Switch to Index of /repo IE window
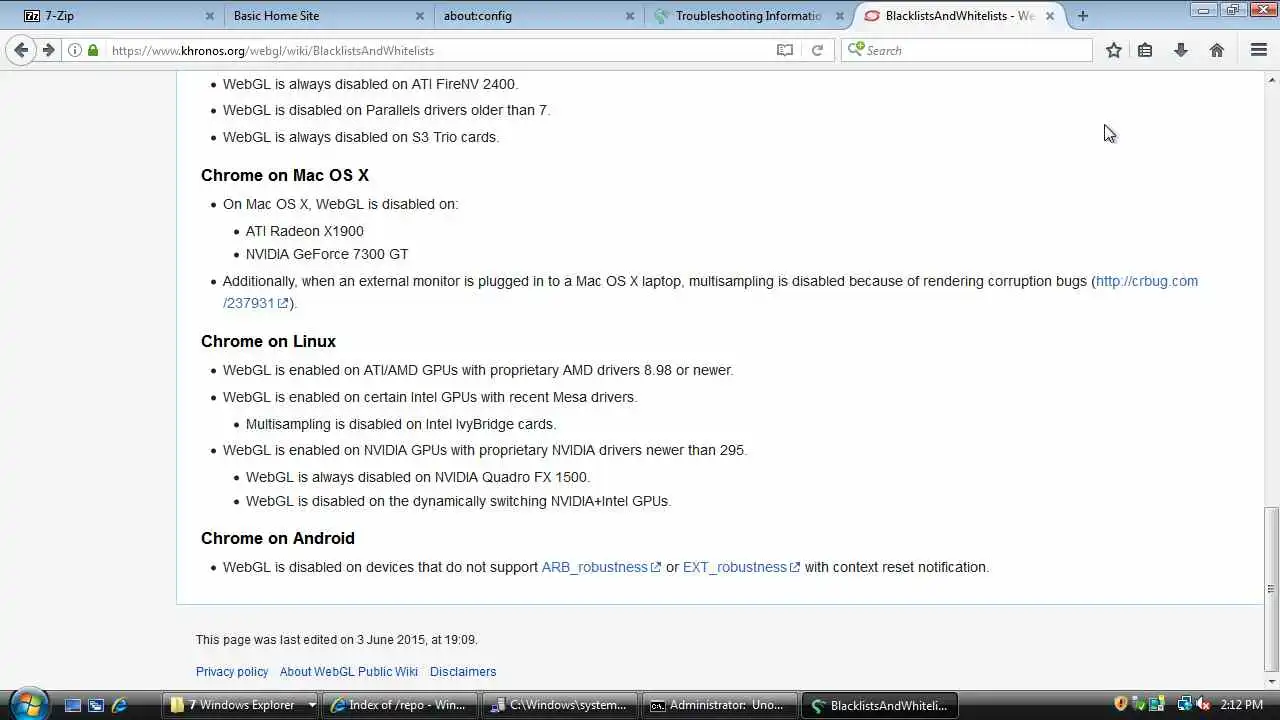Viewport: 1280px width, 720px height. [400, 705]
